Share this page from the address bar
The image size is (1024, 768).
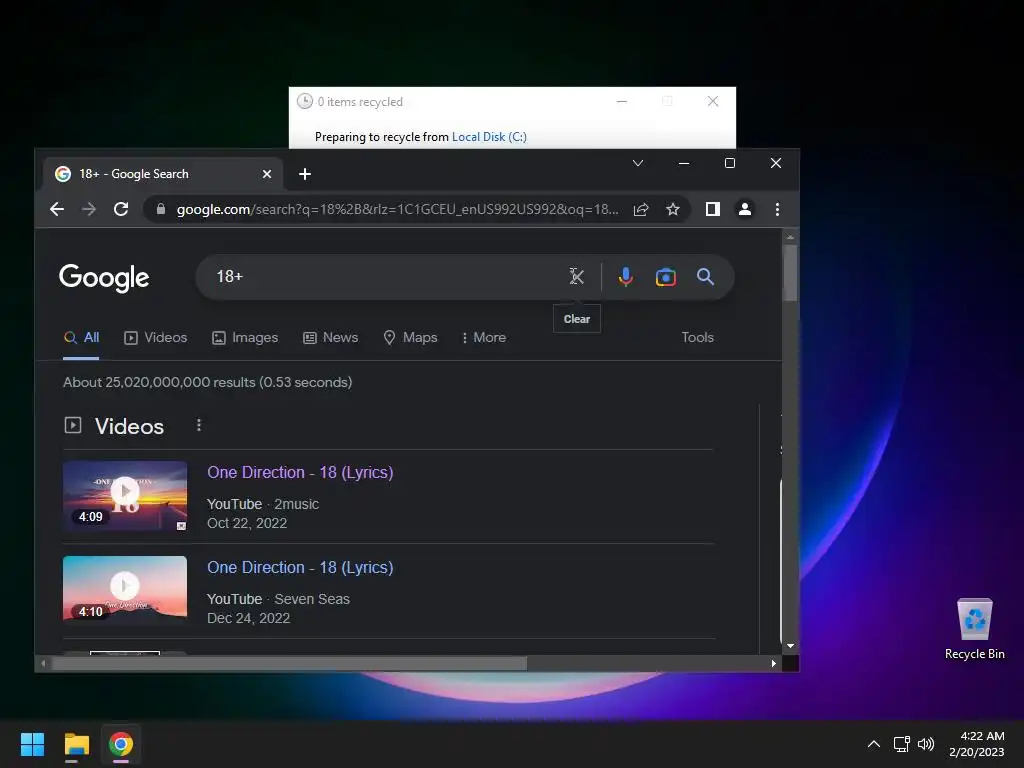pos(641,209)
